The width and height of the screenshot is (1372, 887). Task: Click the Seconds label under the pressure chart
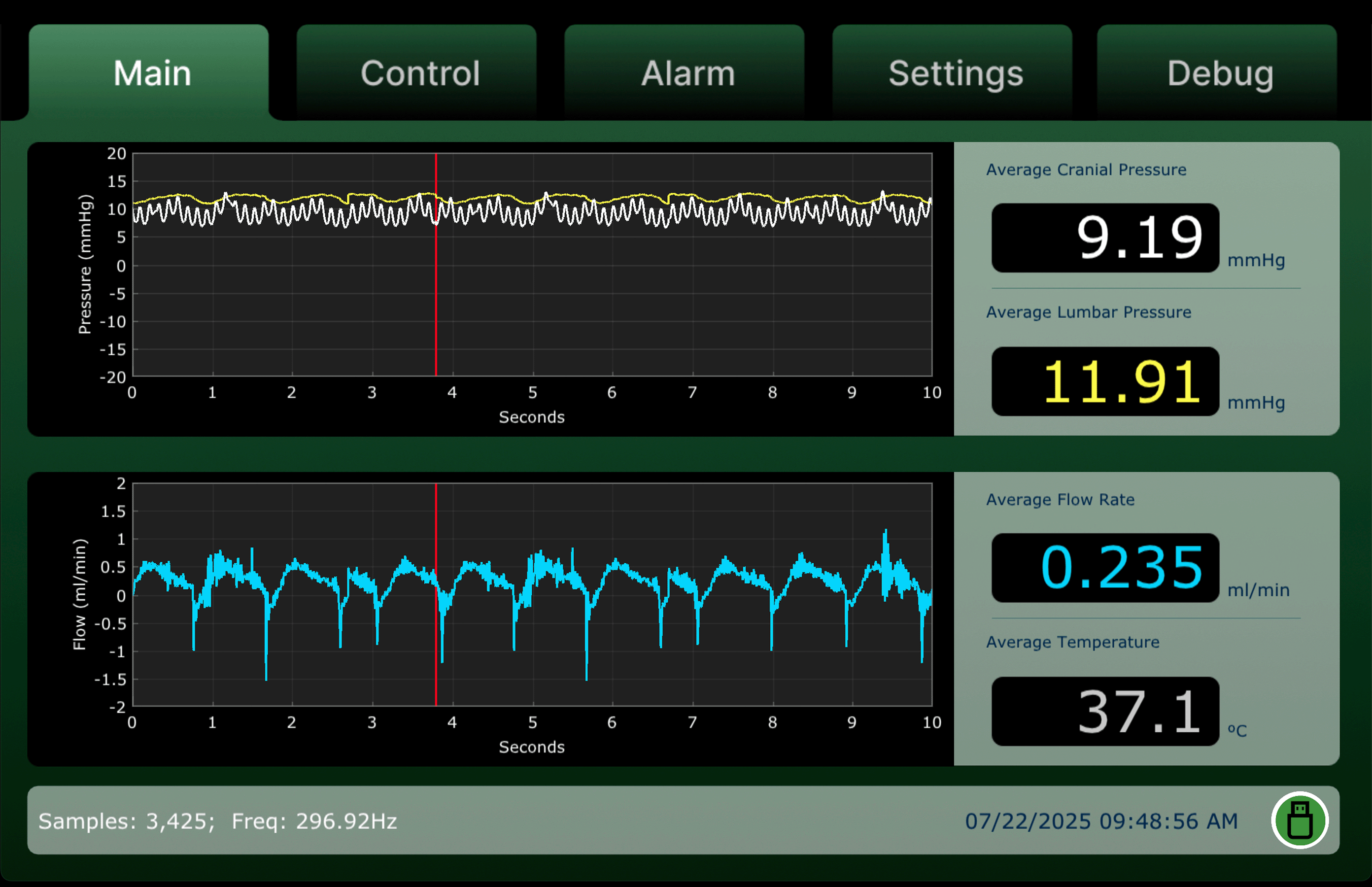point(532,417)
